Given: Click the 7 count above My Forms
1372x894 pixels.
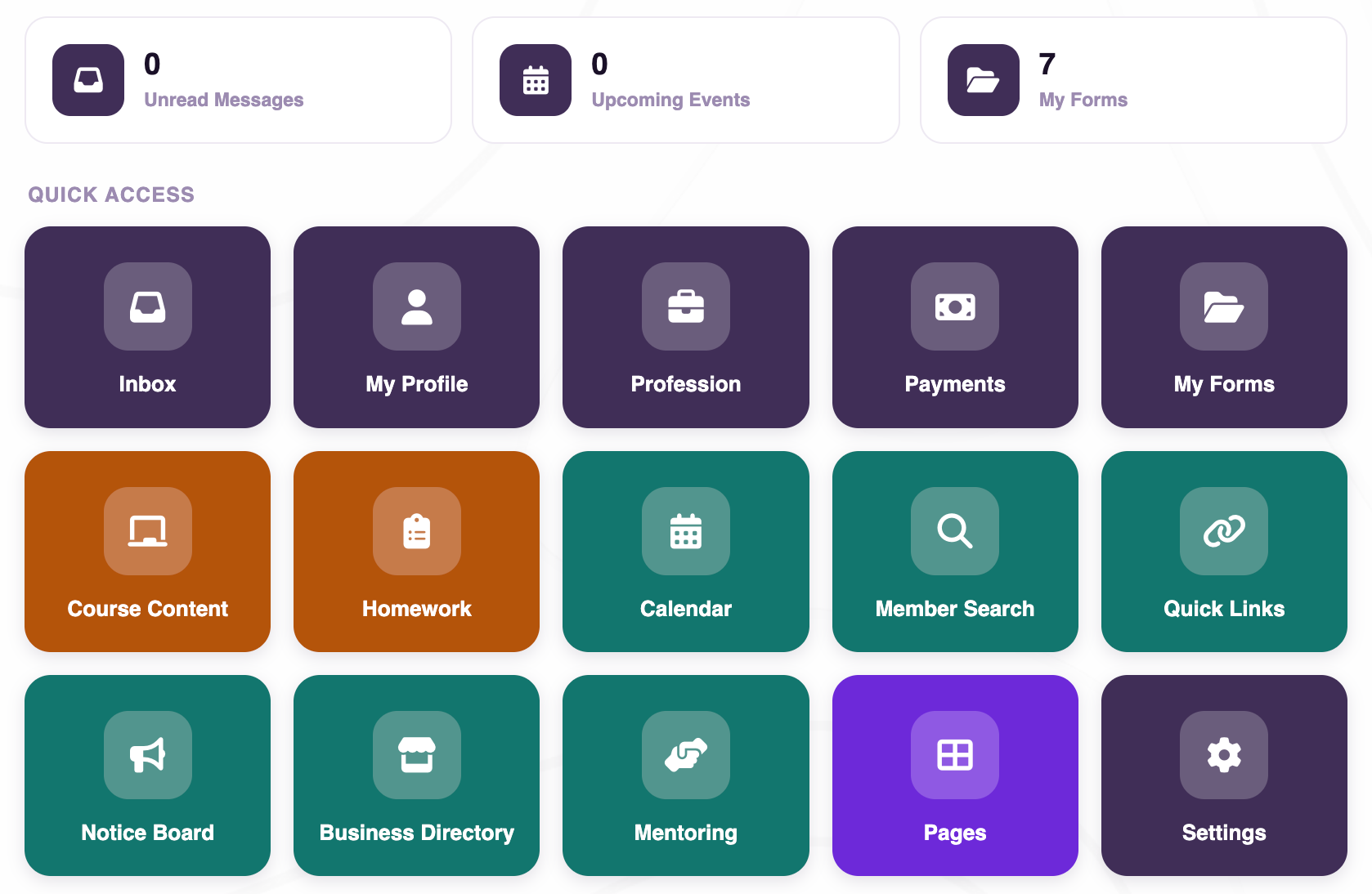Looking at the screenshot, I should click(x=1047, y=64).
